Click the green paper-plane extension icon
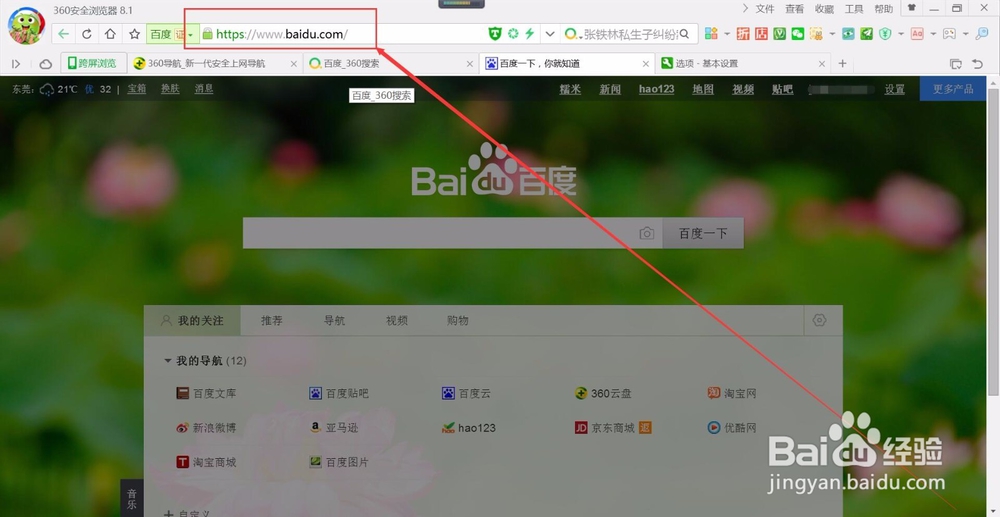Image resolution: width=1000 pixels, height=517 pixels. click(x=866, y=34)
